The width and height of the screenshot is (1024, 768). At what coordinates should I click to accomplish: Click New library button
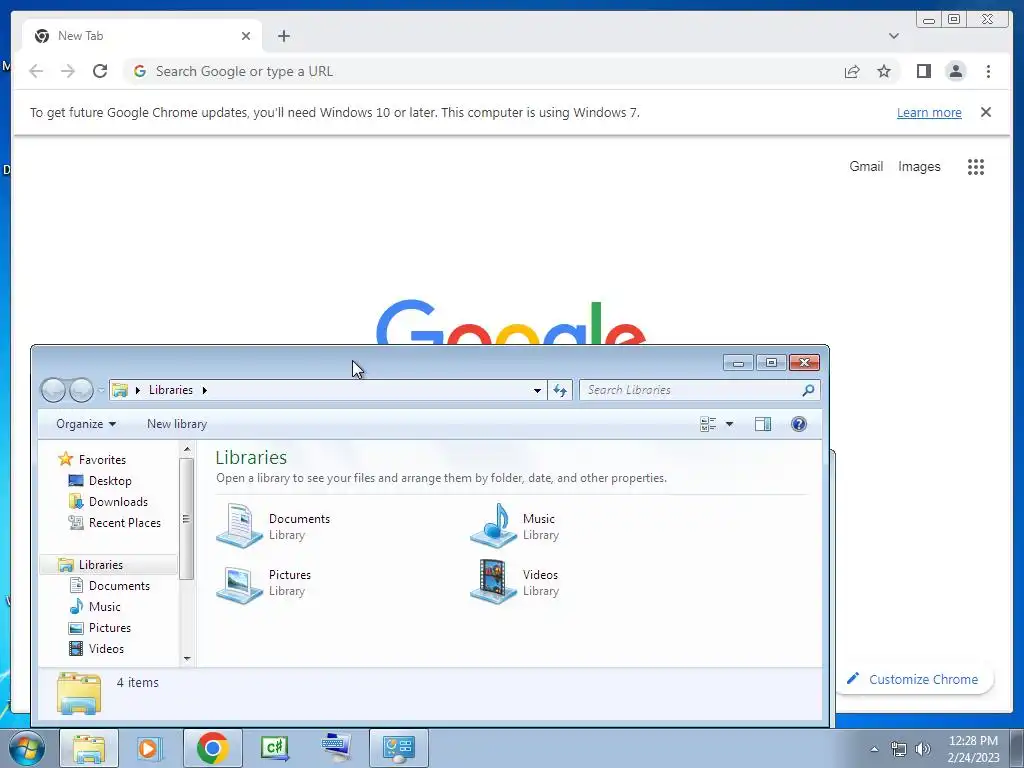[177, 424]
